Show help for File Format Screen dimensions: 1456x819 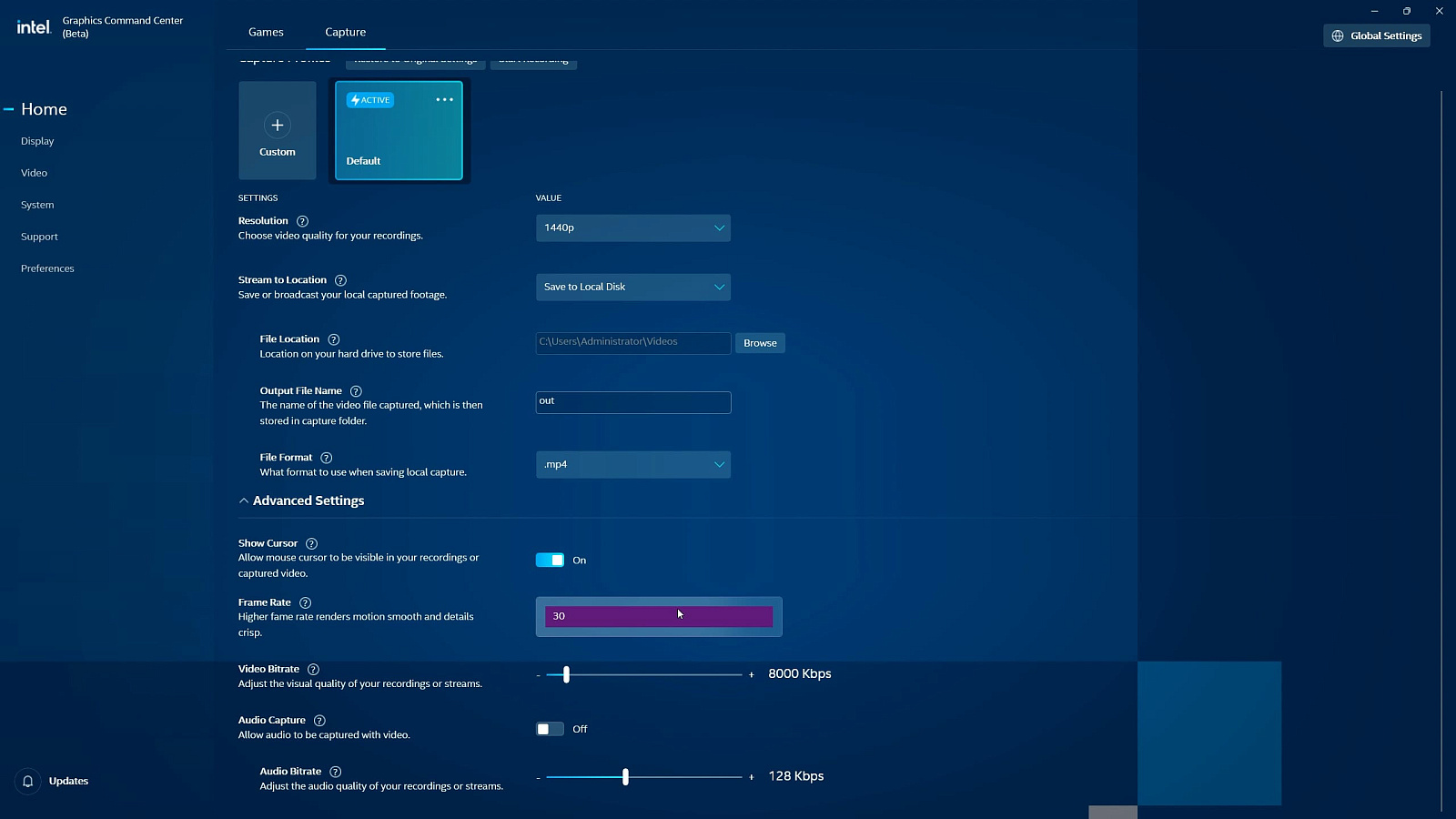click(327, 458)
